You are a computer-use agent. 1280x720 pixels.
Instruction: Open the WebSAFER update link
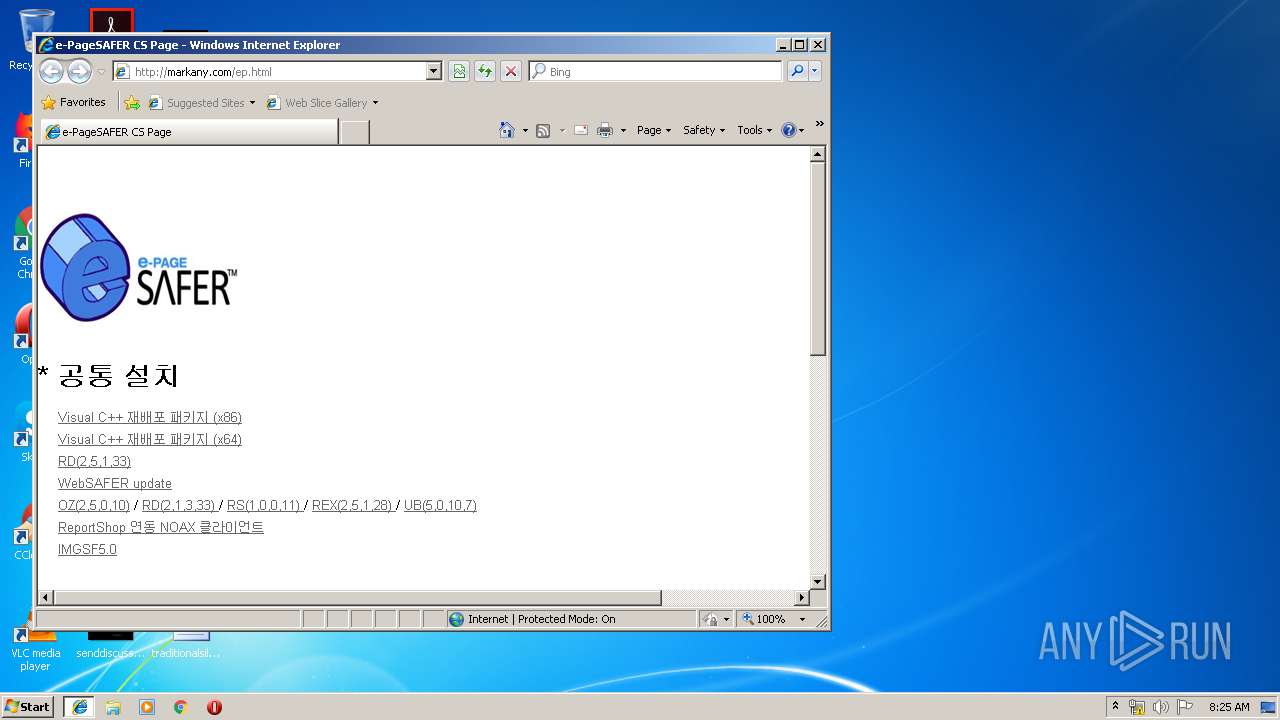115,483
